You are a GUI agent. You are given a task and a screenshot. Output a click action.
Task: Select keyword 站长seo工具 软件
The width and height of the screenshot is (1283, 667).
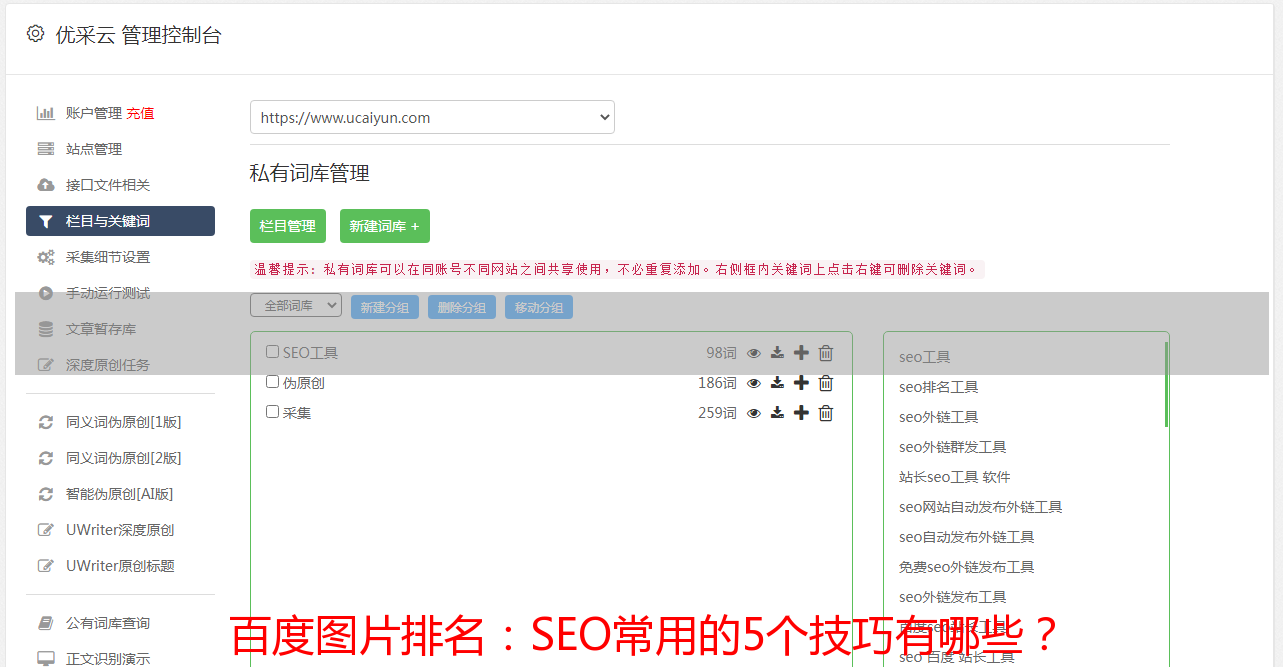coord(954,477)
